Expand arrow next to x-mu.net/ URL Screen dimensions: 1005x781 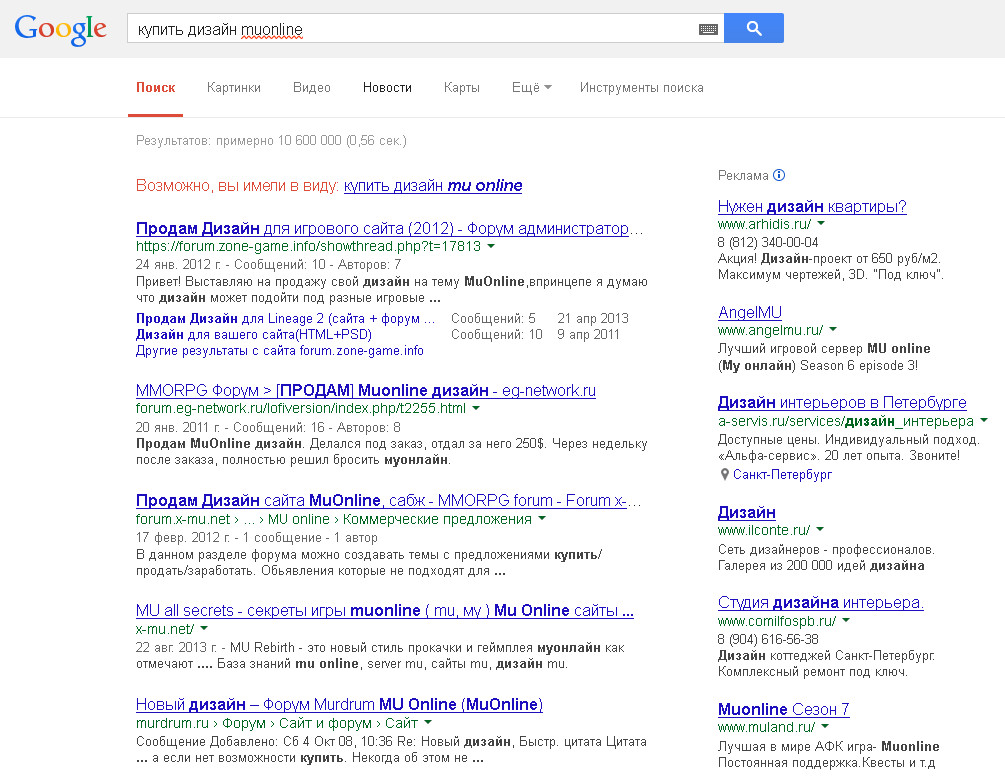click(204, 629)
